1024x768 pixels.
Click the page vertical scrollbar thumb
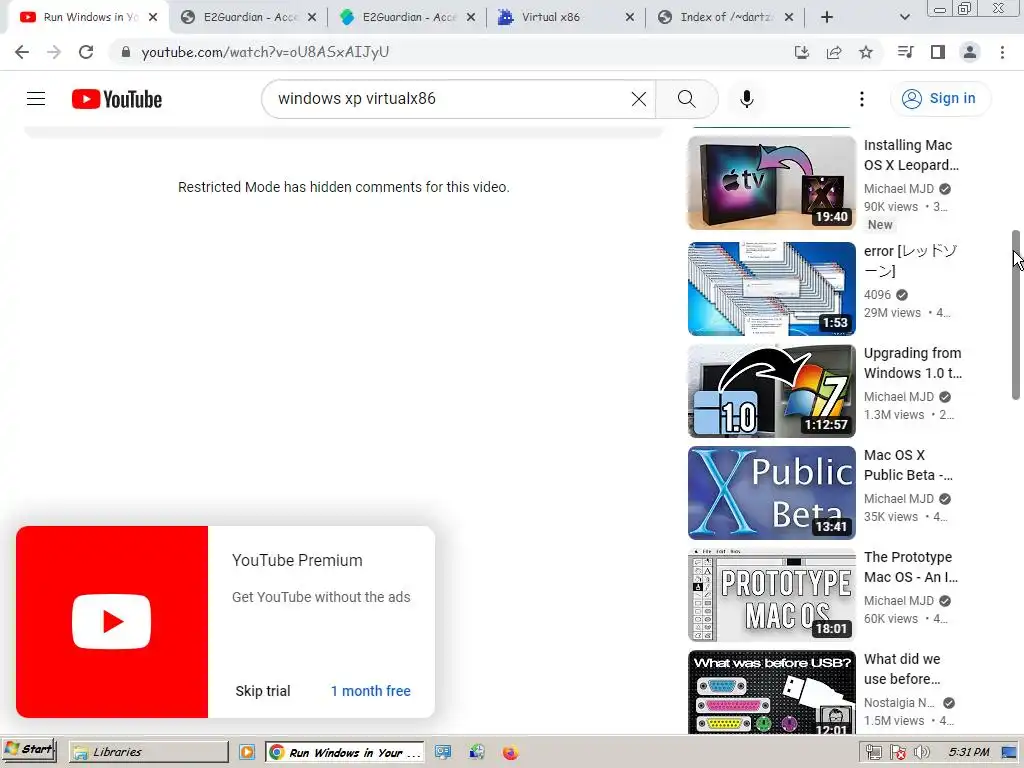click(x=1016, y=314)
